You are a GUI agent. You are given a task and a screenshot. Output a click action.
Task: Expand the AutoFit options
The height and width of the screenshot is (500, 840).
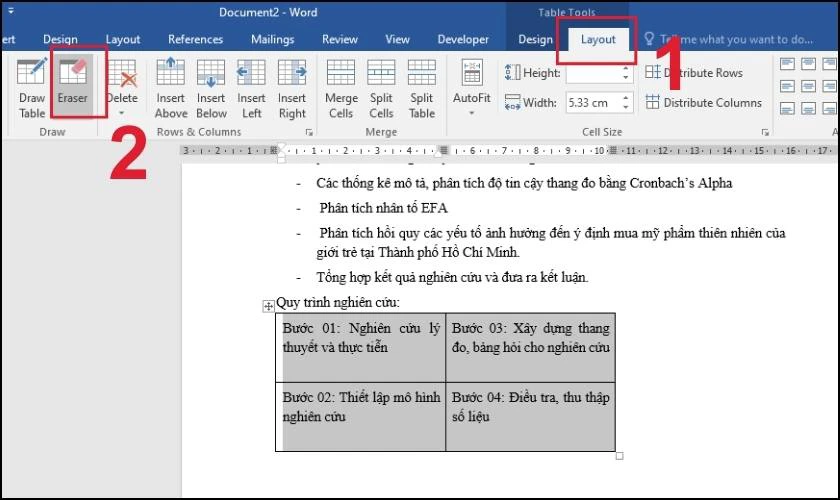point(471,88)
